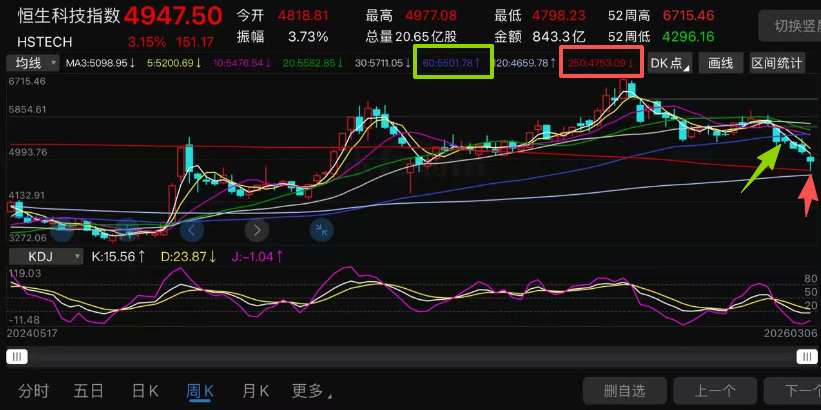Screen dimensions: 821x410
Task: Tap the collapse arrows icon on the chart
Action: [321, 230]
